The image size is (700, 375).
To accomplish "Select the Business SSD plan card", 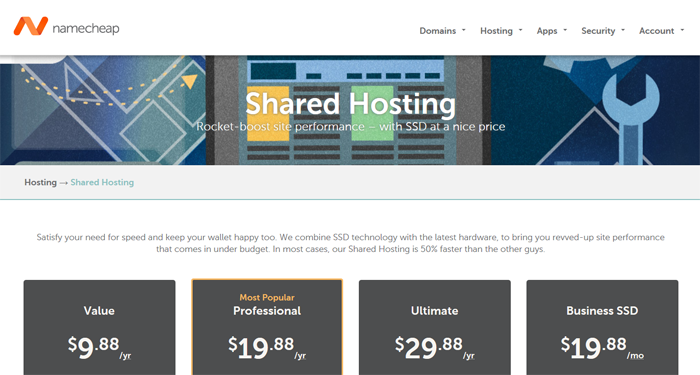I will 602,327.
